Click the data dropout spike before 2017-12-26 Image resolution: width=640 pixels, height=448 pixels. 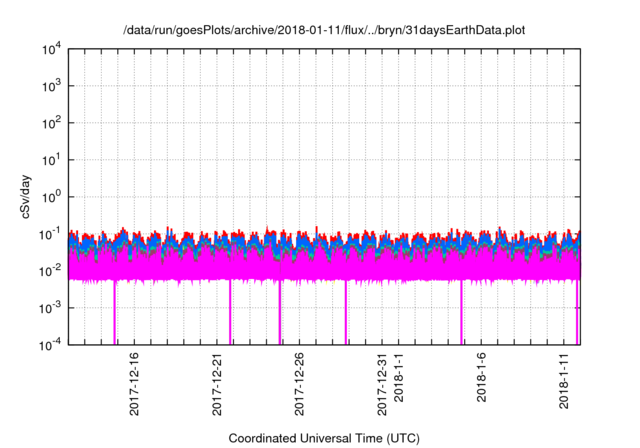pos(280,312)
